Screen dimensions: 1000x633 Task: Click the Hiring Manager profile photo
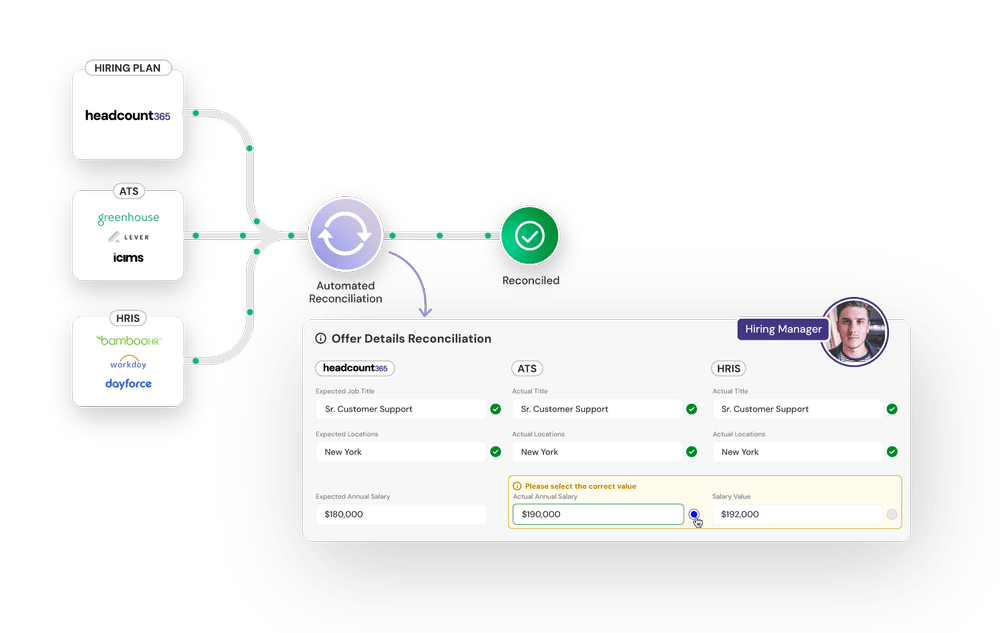854,332
